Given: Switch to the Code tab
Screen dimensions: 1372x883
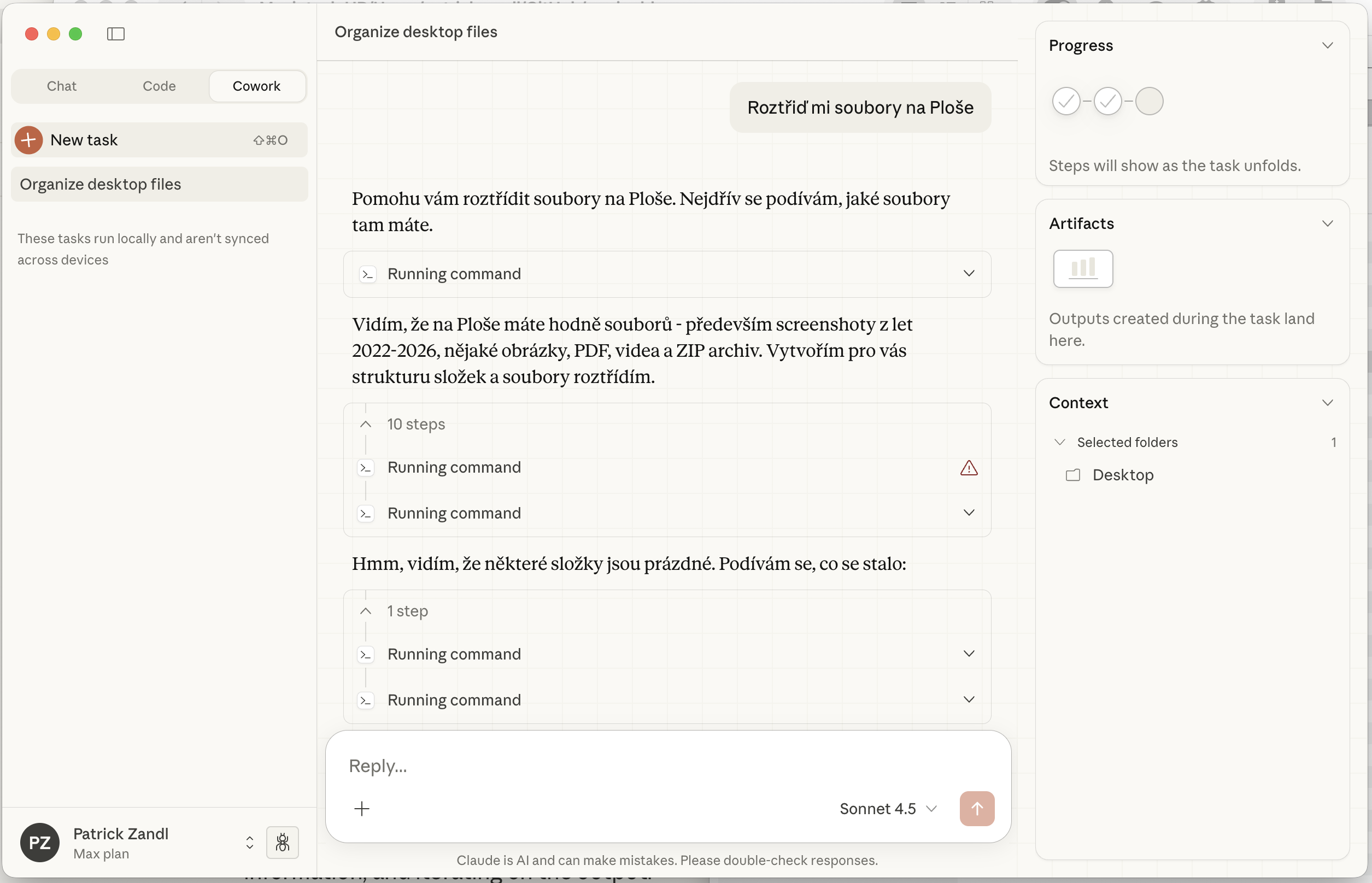Looking at the screenshot, I should [159, 86].
